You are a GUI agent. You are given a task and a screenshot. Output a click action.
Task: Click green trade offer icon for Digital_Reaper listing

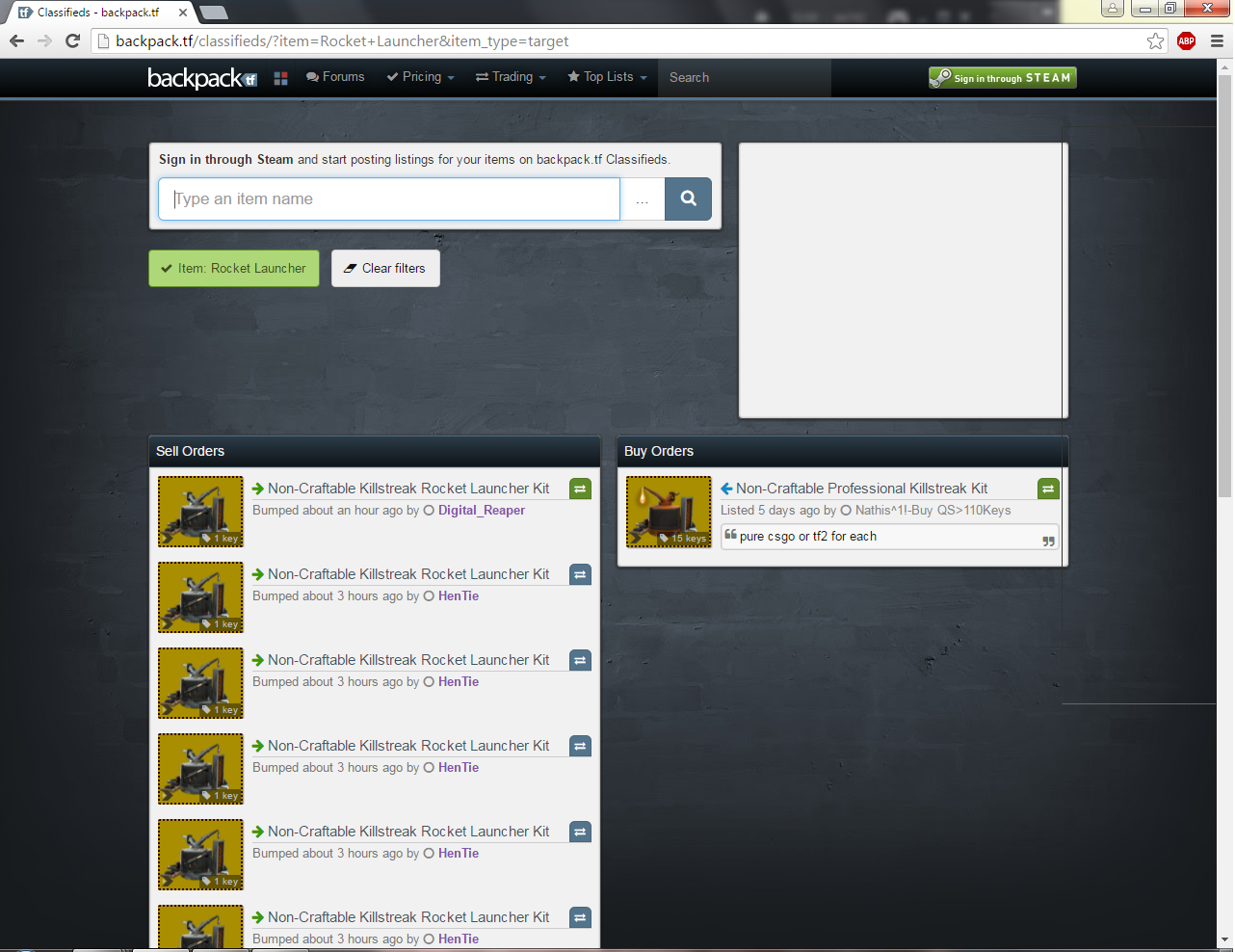point(580,489)
